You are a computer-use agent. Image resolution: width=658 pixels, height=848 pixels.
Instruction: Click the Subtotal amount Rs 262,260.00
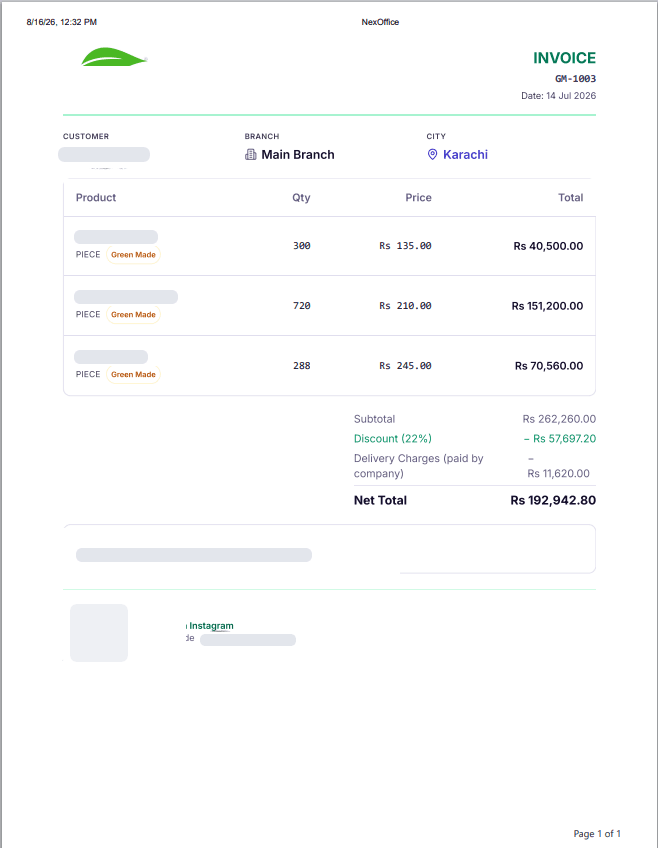pos(559,419)
